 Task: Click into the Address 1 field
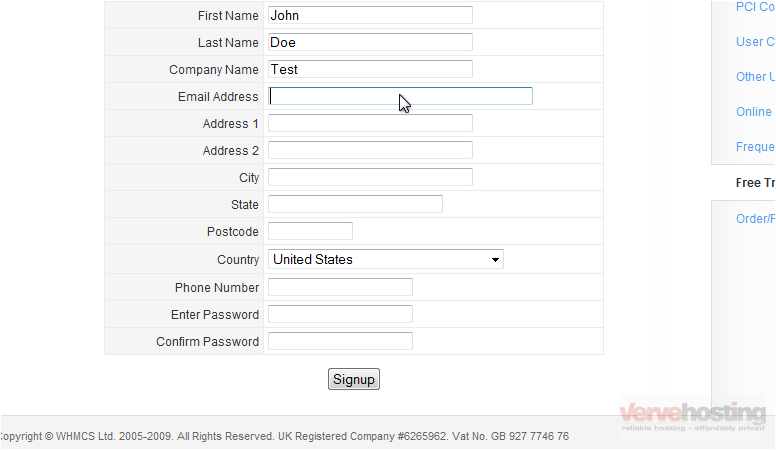(370, 123)
